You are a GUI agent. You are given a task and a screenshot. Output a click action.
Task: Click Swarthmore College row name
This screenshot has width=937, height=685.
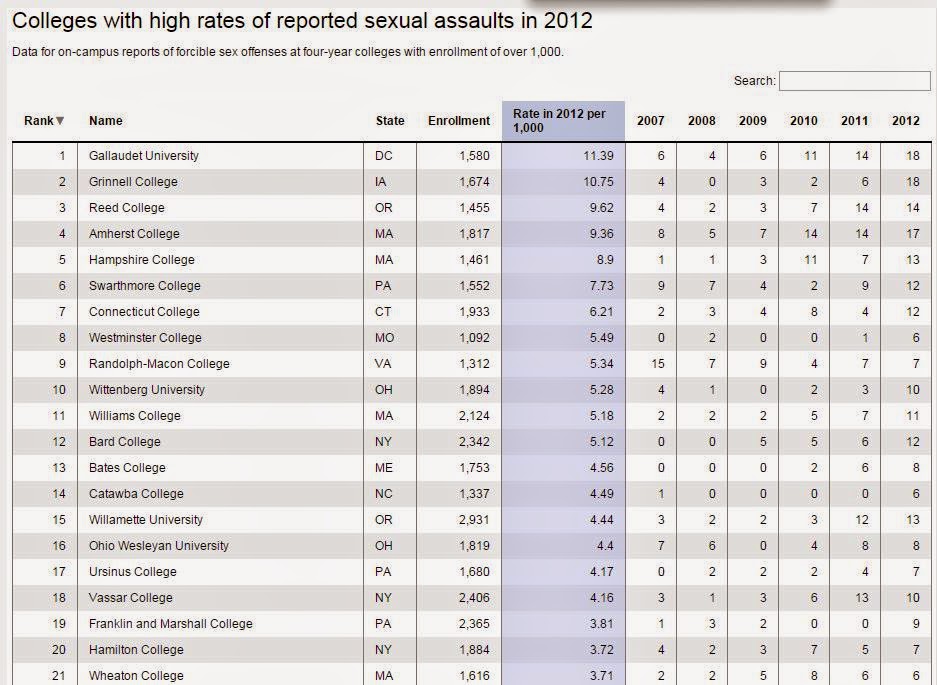(145, 286)
